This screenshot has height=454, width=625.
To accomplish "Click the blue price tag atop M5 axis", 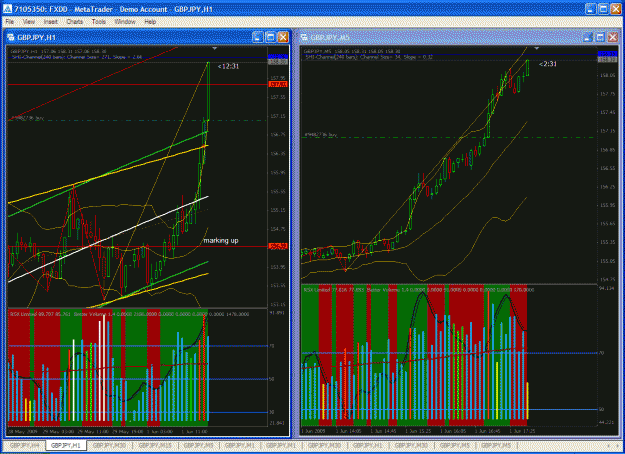I will (607, 54).
